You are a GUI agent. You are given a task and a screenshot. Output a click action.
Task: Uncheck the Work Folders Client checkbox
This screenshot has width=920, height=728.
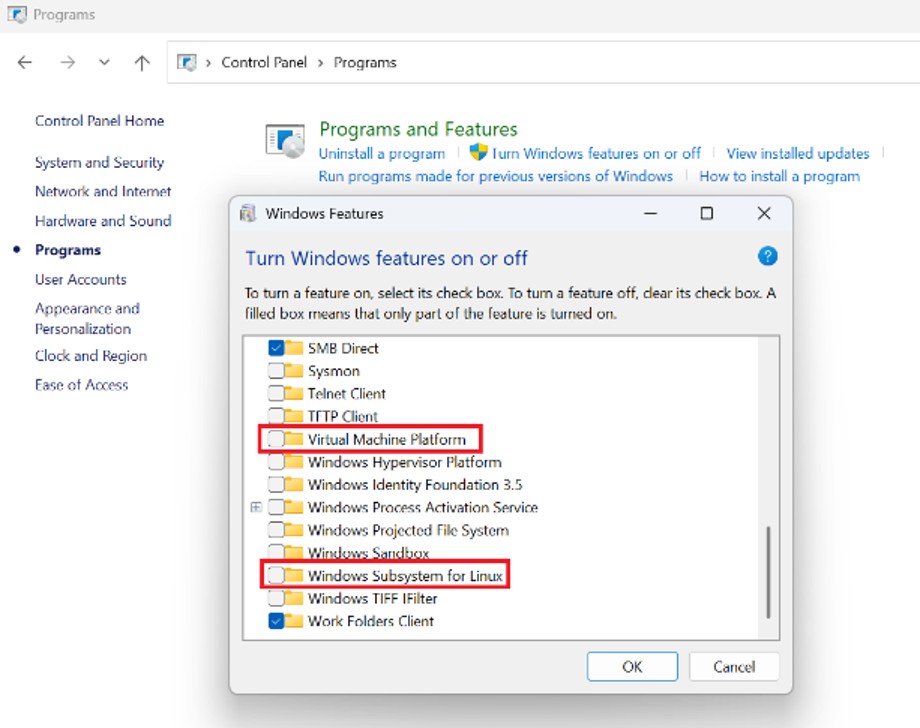276,621
